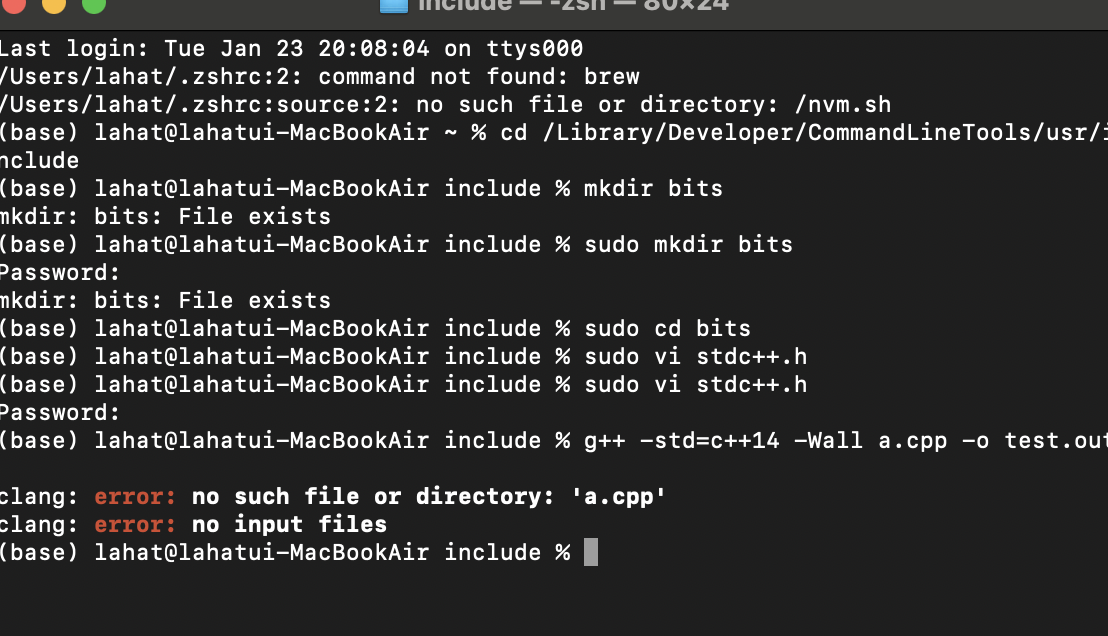1108x636 pixels.
Task: Click the first 'sudo vi stdc++.h' command
Action: coord(695,356)
